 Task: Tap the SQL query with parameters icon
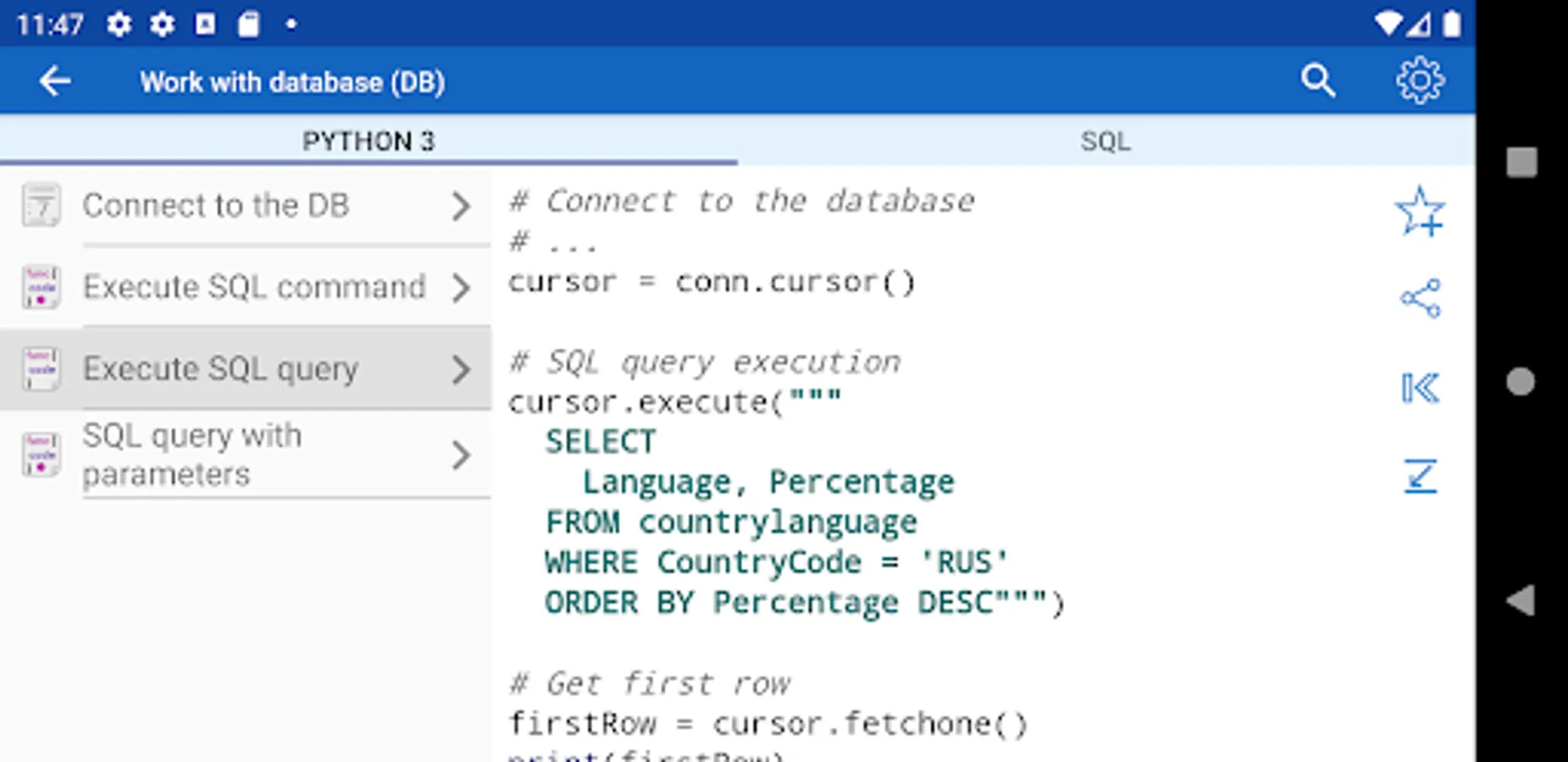[41, 455]
